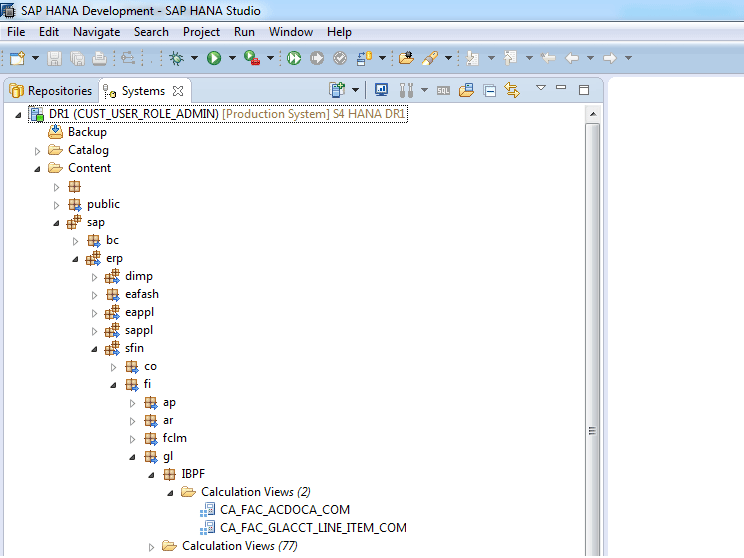Viewport: 744px width, 558px height.
Task: Collapse the erp package
Action: pos(75,259)
